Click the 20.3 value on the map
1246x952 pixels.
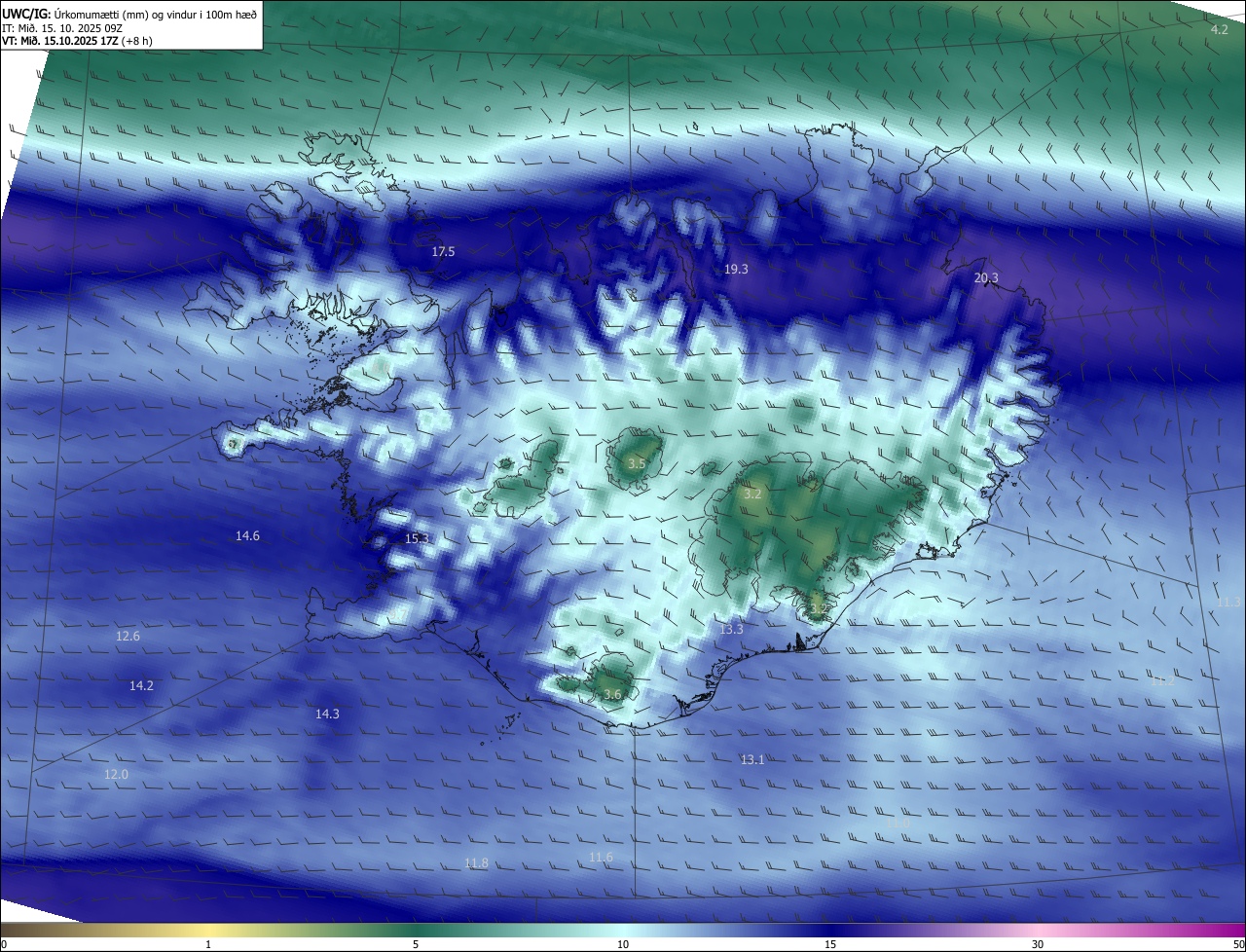986,278
